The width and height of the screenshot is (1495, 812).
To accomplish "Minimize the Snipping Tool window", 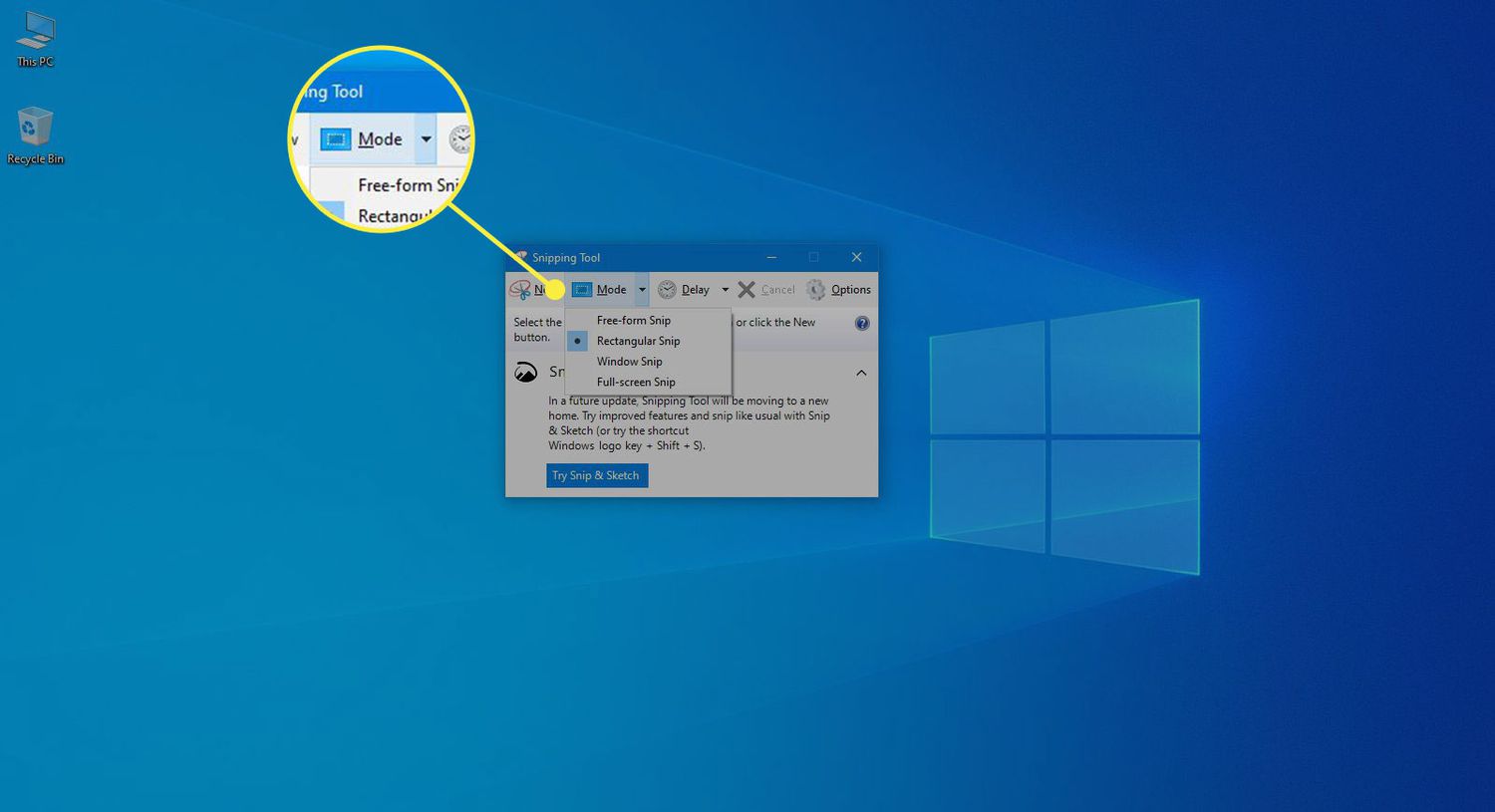I will 771,257.
